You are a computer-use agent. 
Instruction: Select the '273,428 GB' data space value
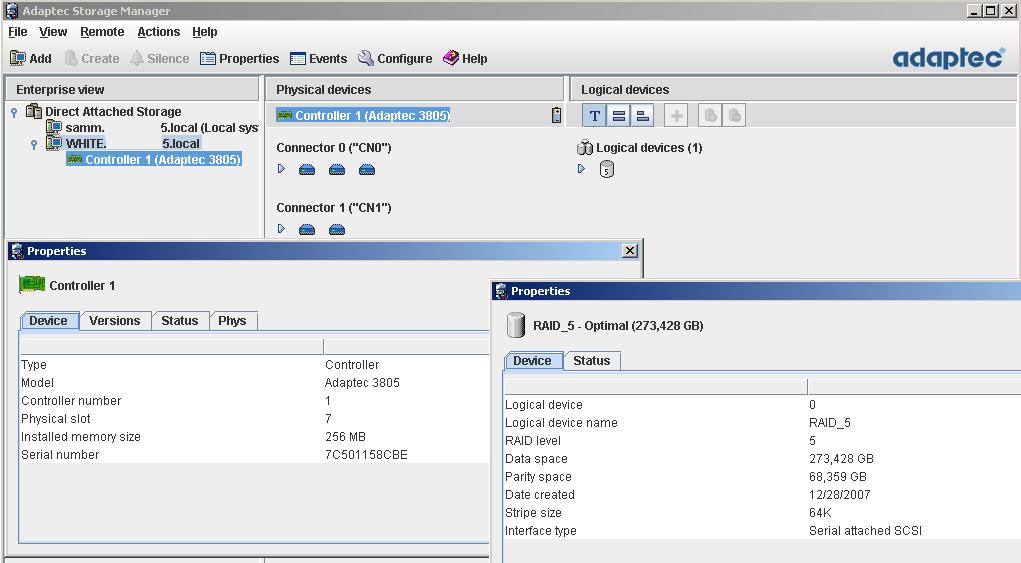(x=841, y=459)
